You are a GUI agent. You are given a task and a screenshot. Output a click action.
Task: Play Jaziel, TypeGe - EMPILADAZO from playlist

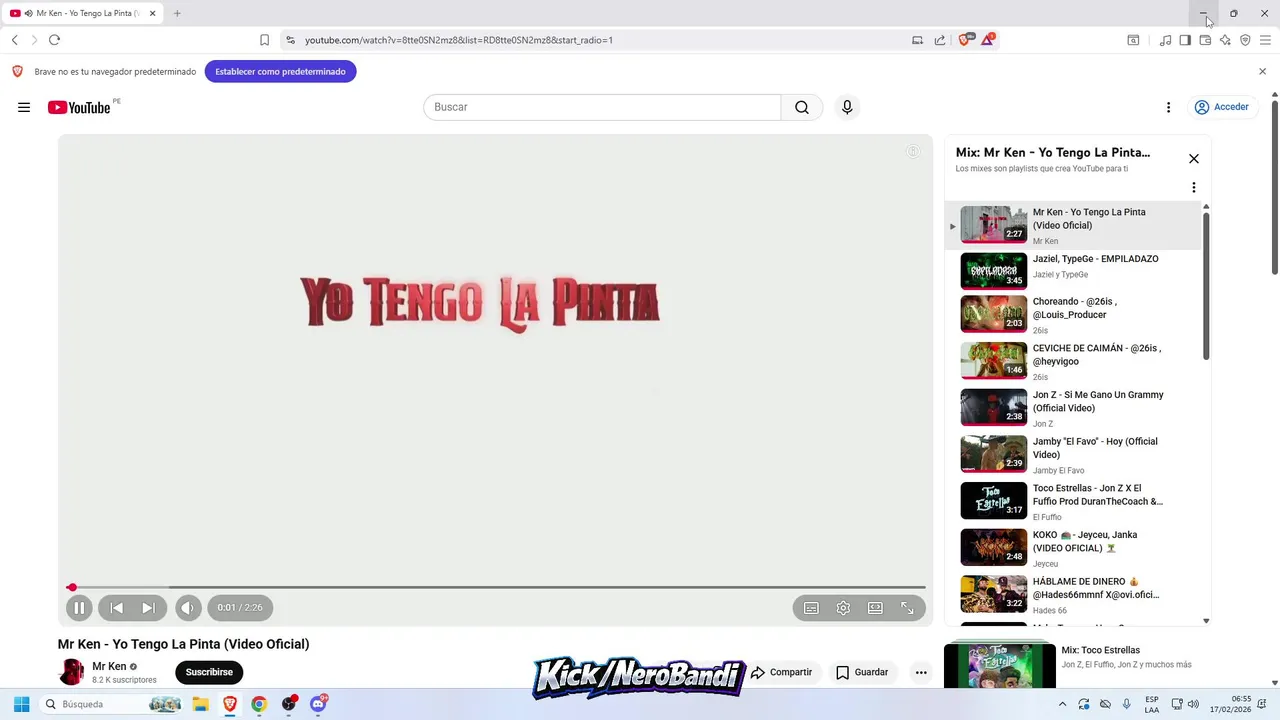(1073, 270)
